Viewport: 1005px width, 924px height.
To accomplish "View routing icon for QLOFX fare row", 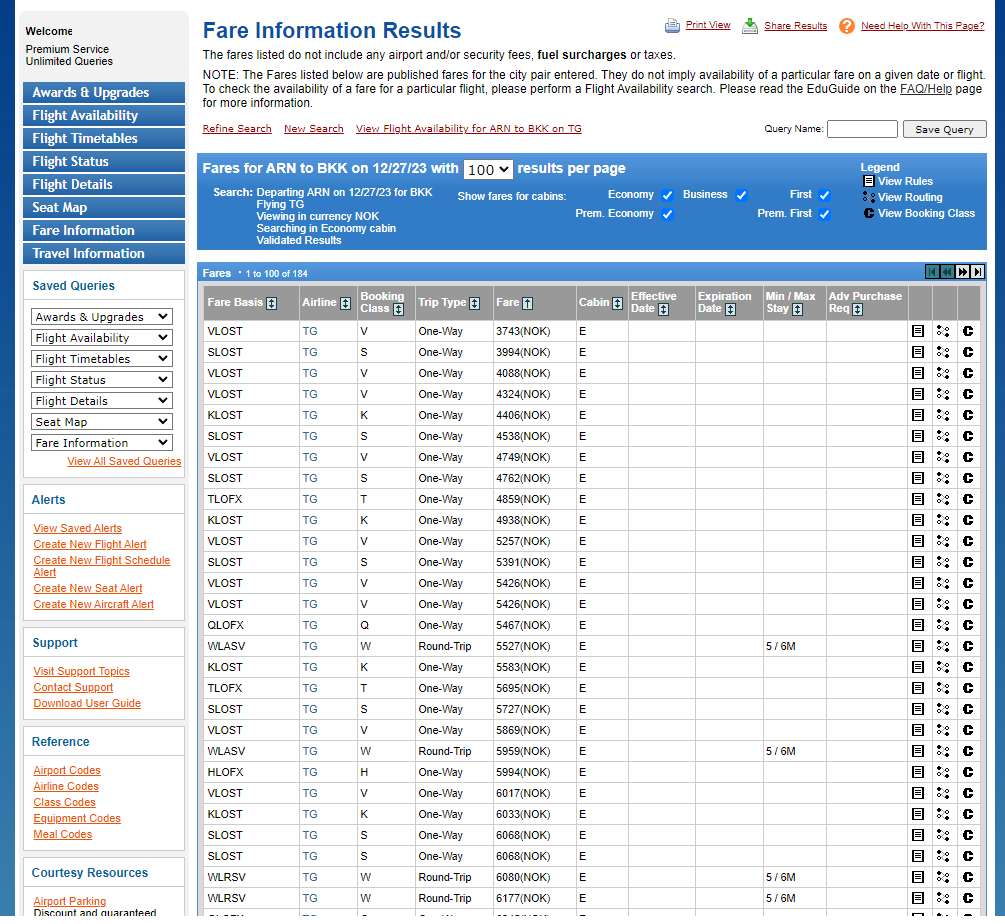I will [943, 625].
